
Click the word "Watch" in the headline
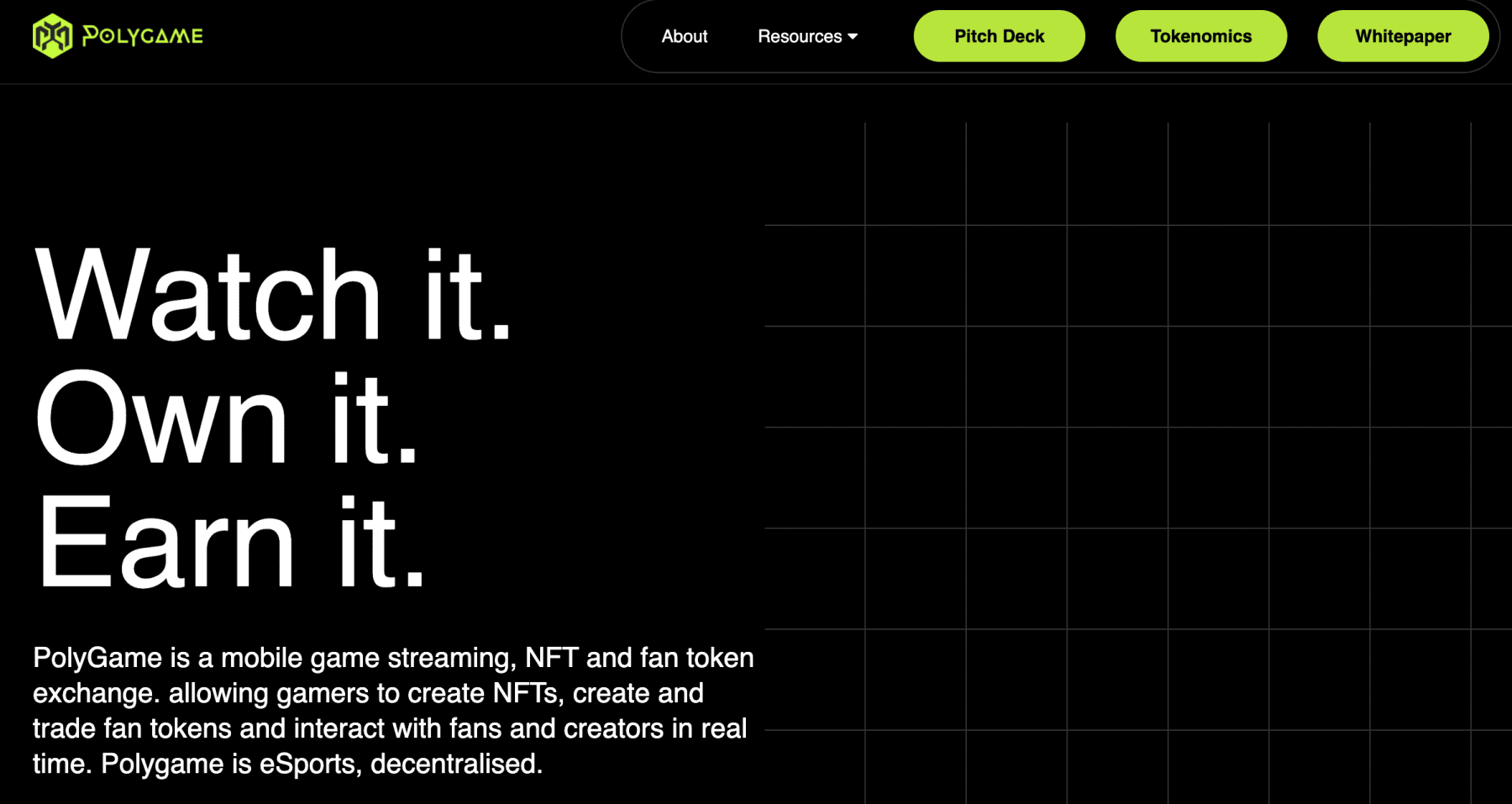[x=208, y=294]
